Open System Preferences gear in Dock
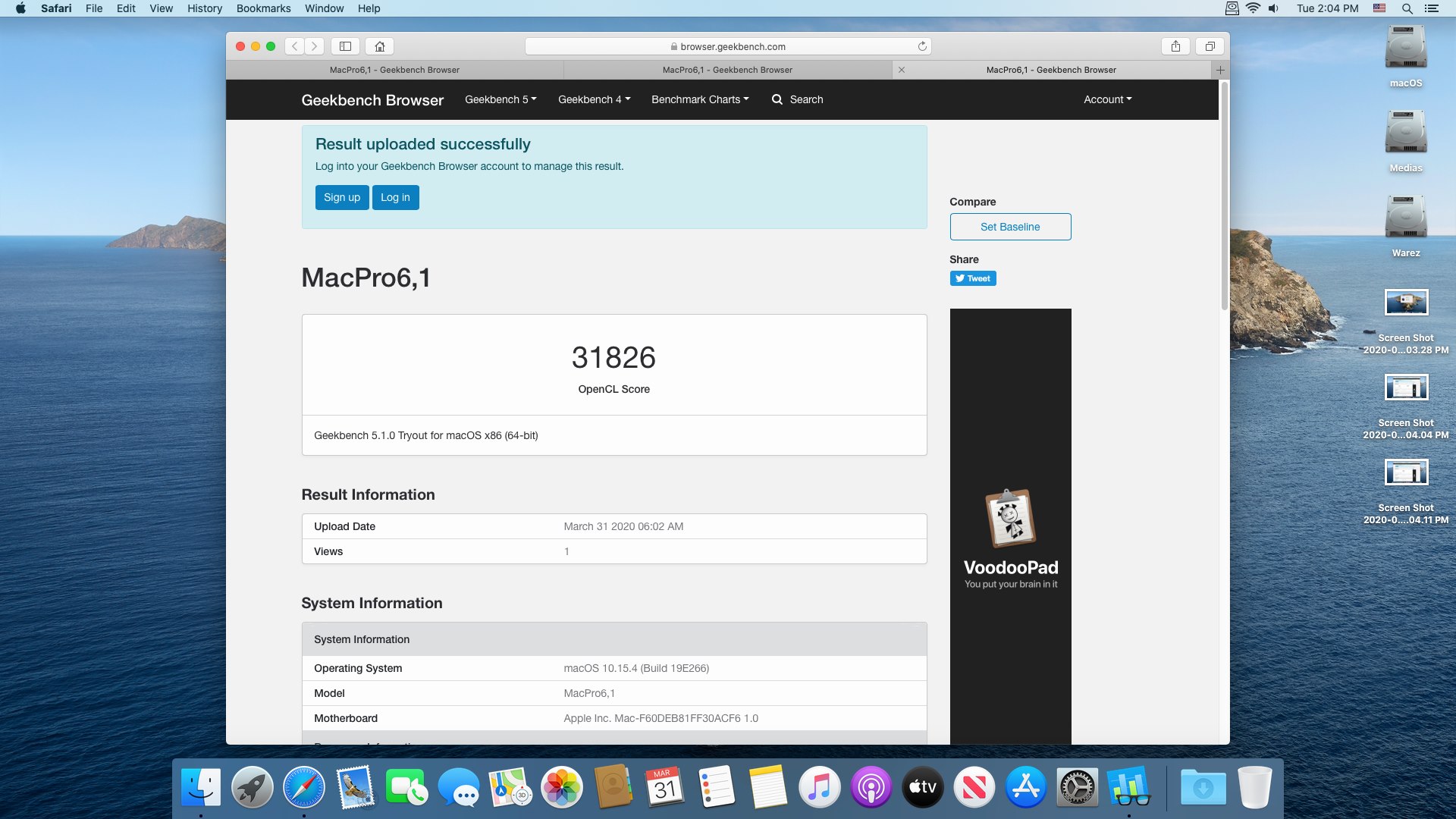The image size is (1456, 819). coord(1078,787)
